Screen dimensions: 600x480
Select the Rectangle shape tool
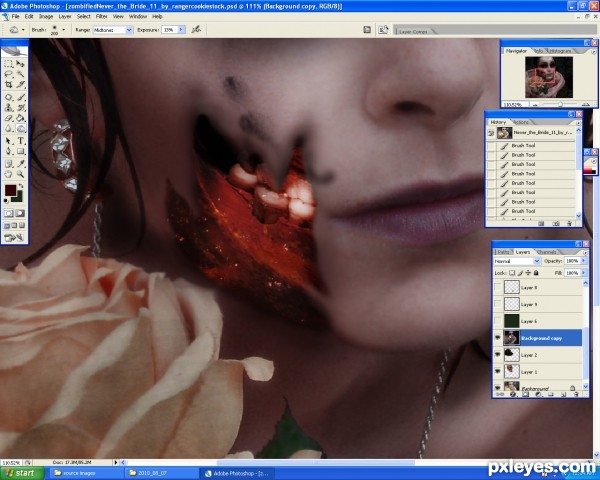coord(20,151)
